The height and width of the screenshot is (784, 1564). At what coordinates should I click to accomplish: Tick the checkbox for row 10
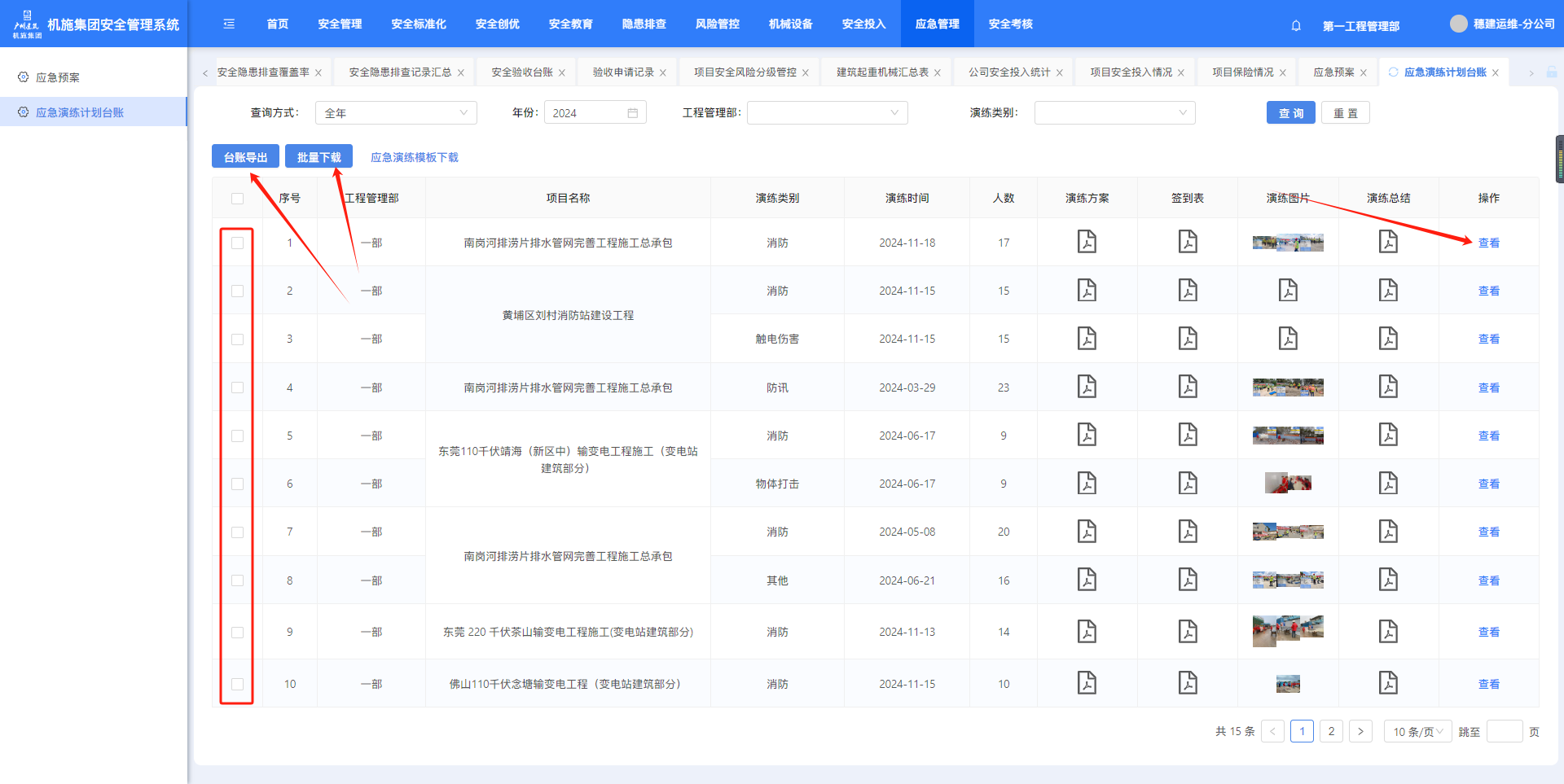coord(237,684)
